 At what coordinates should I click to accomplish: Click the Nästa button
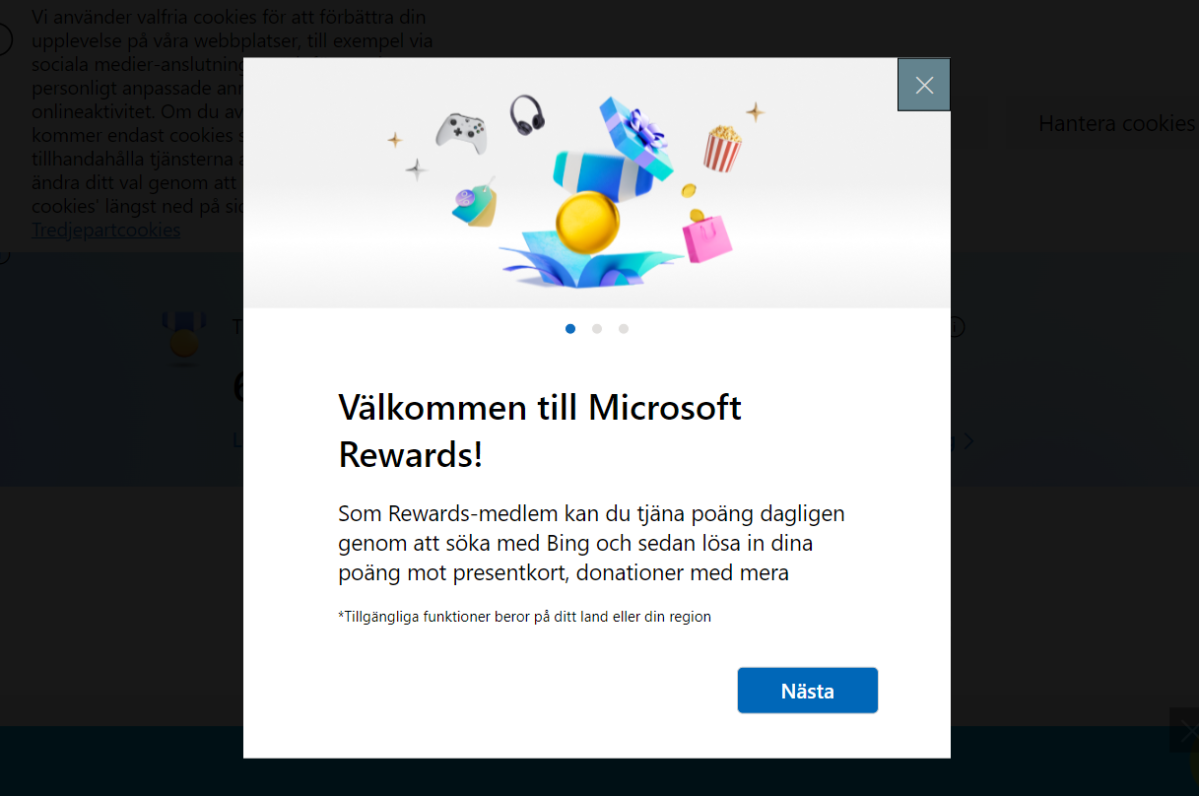[807, 690]
